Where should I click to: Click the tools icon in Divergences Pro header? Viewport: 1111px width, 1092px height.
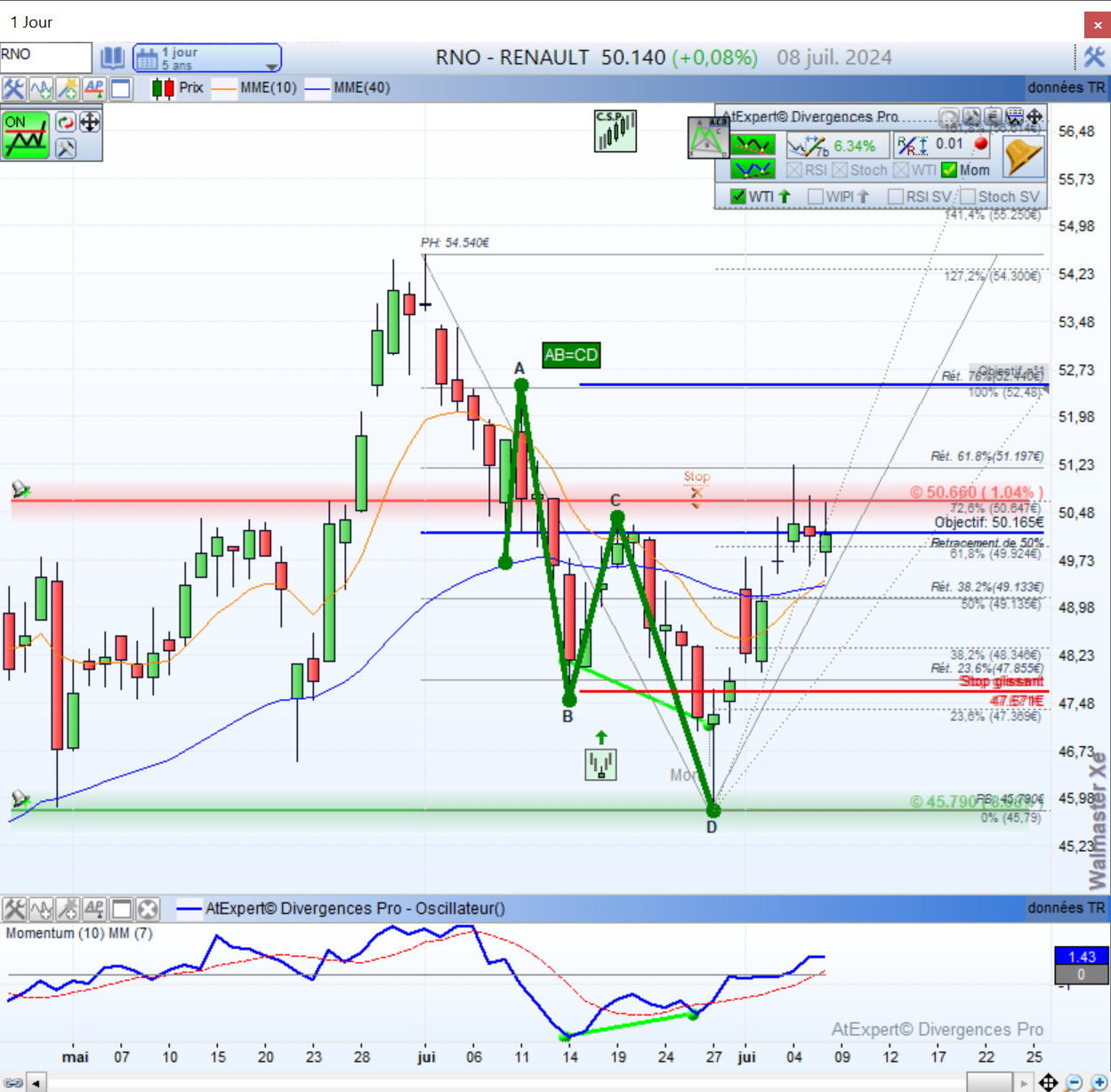[x=970, y=116]
